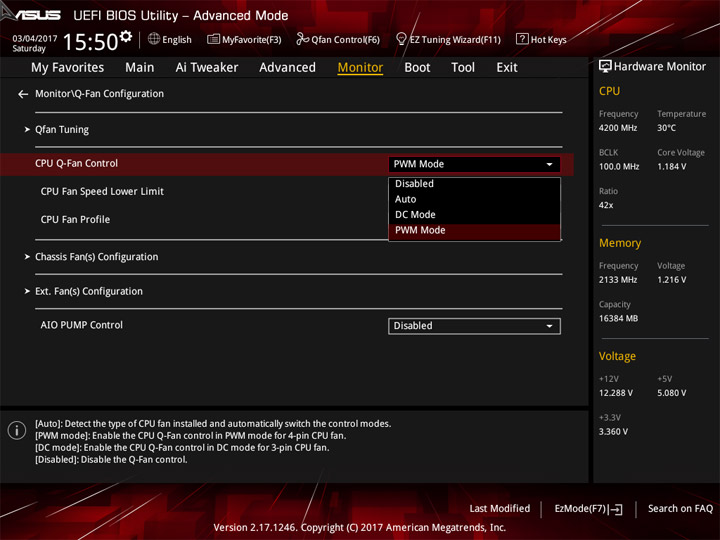
Task: Click the Monitor\Q-Fan Configuration breadcrumb
Action: 99,94
